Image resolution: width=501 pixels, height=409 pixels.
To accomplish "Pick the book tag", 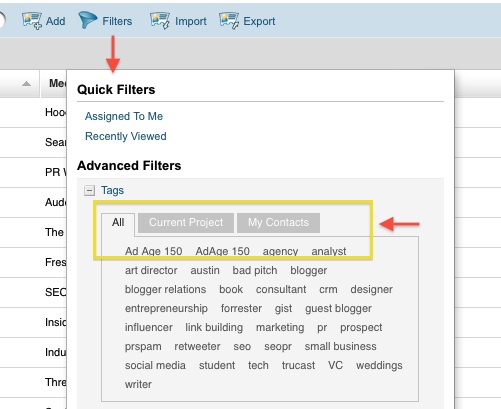I will point(231,289).
